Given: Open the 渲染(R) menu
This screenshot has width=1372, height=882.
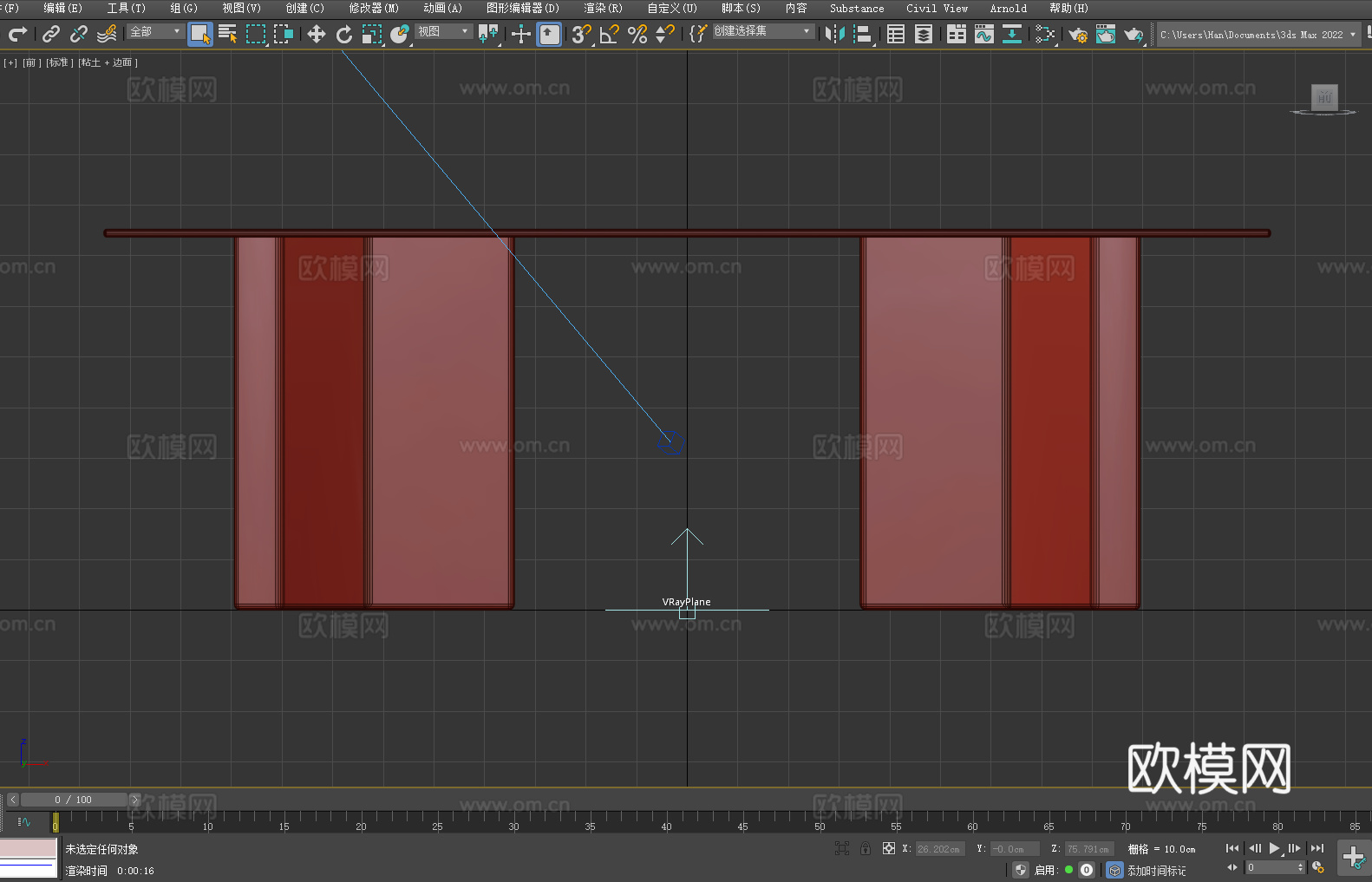Looking at the screenshot, I should (x=603, y=8).
